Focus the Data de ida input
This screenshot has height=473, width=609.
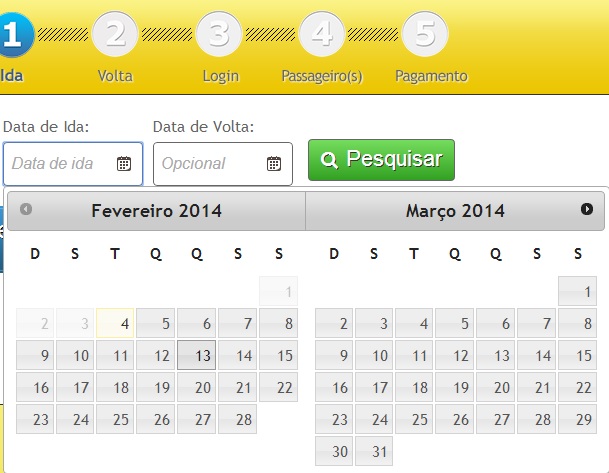[62, 163]
